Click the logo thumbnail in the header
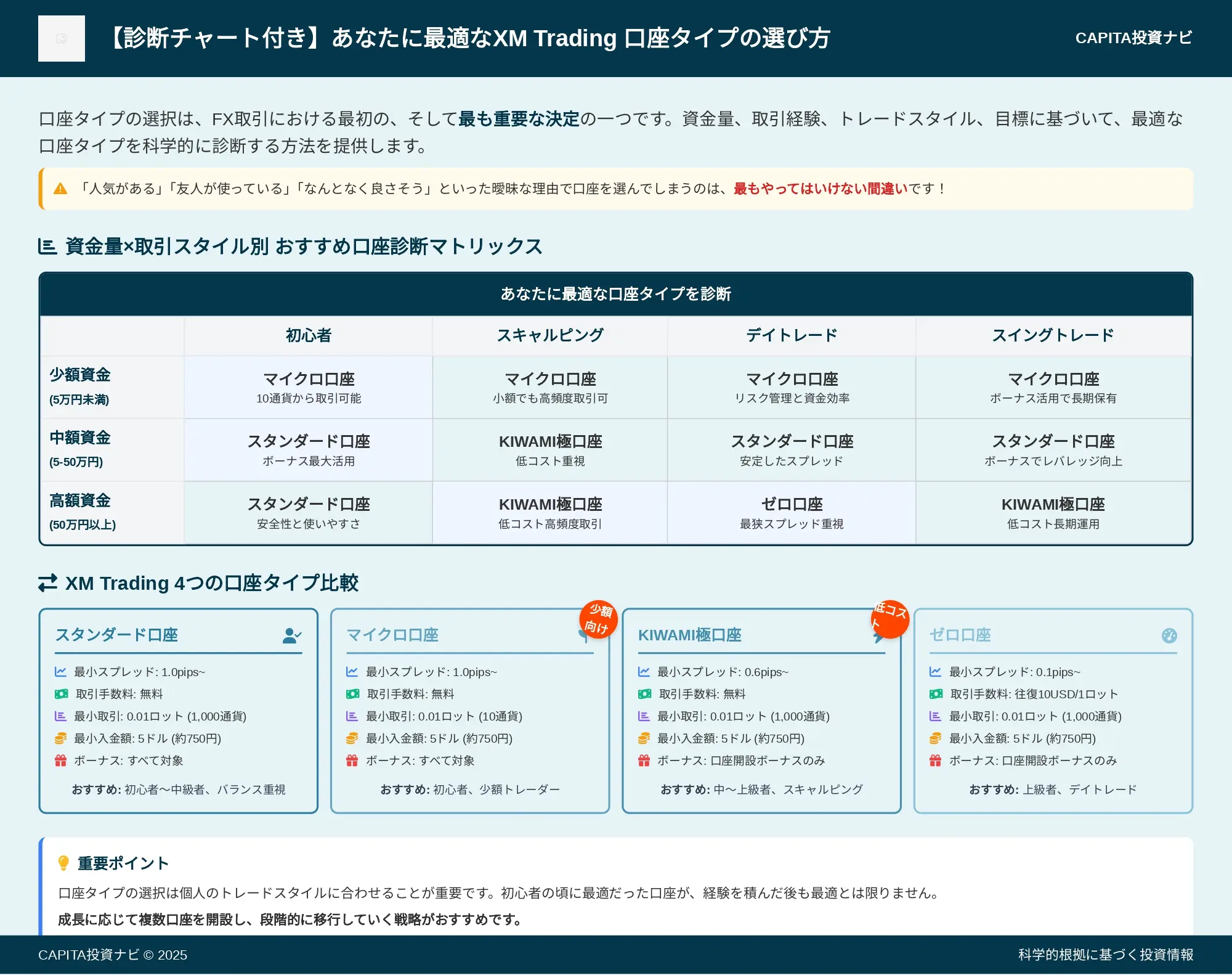 point(62,38)
